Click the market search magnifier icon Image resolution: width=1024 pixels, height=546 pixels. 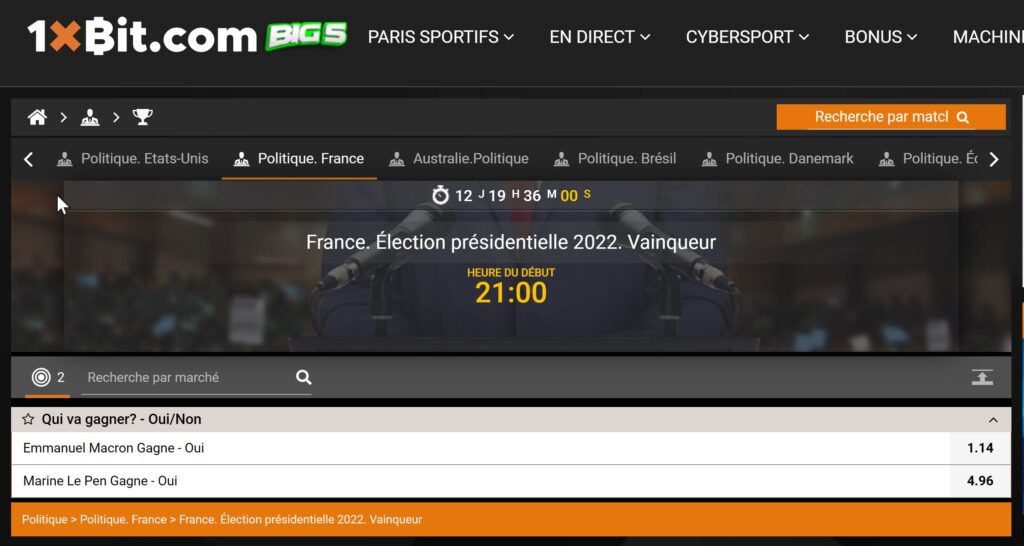pyautogui.click(x=304, y=377)
